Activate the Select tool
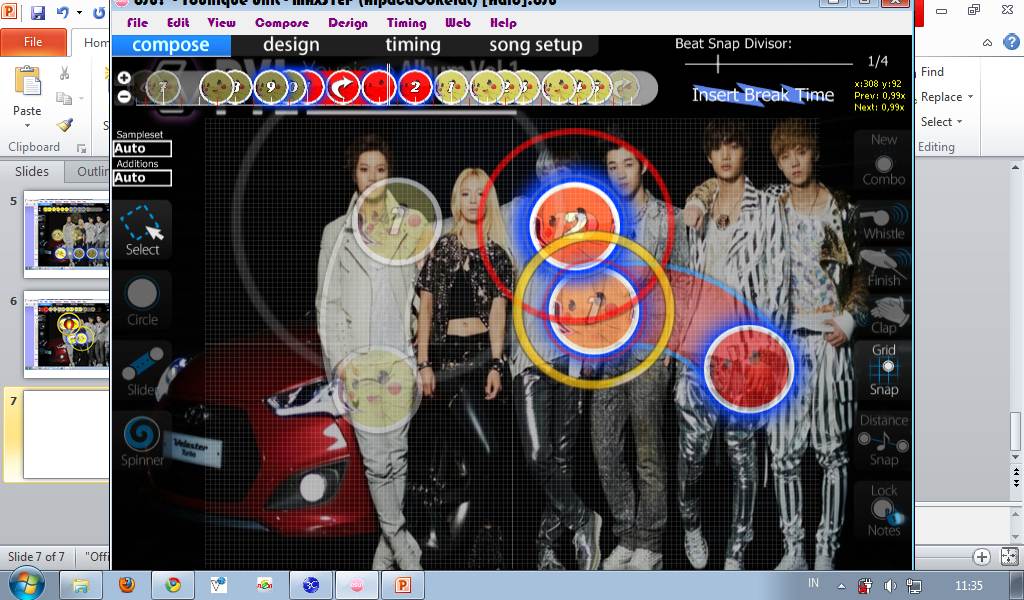Viewport: 1024px width, 600px height. (x=142, y=230)
